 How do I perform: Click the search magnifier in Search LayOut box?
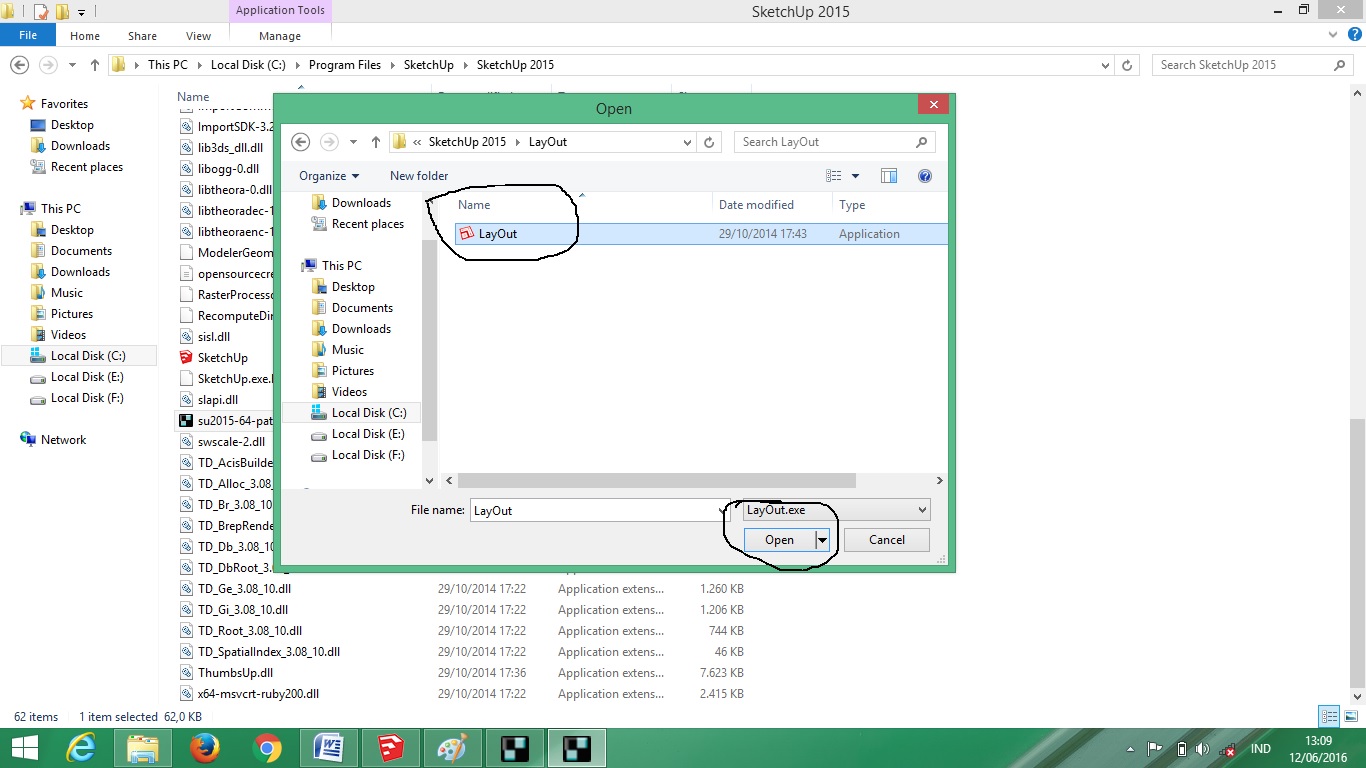coord(922,142)
